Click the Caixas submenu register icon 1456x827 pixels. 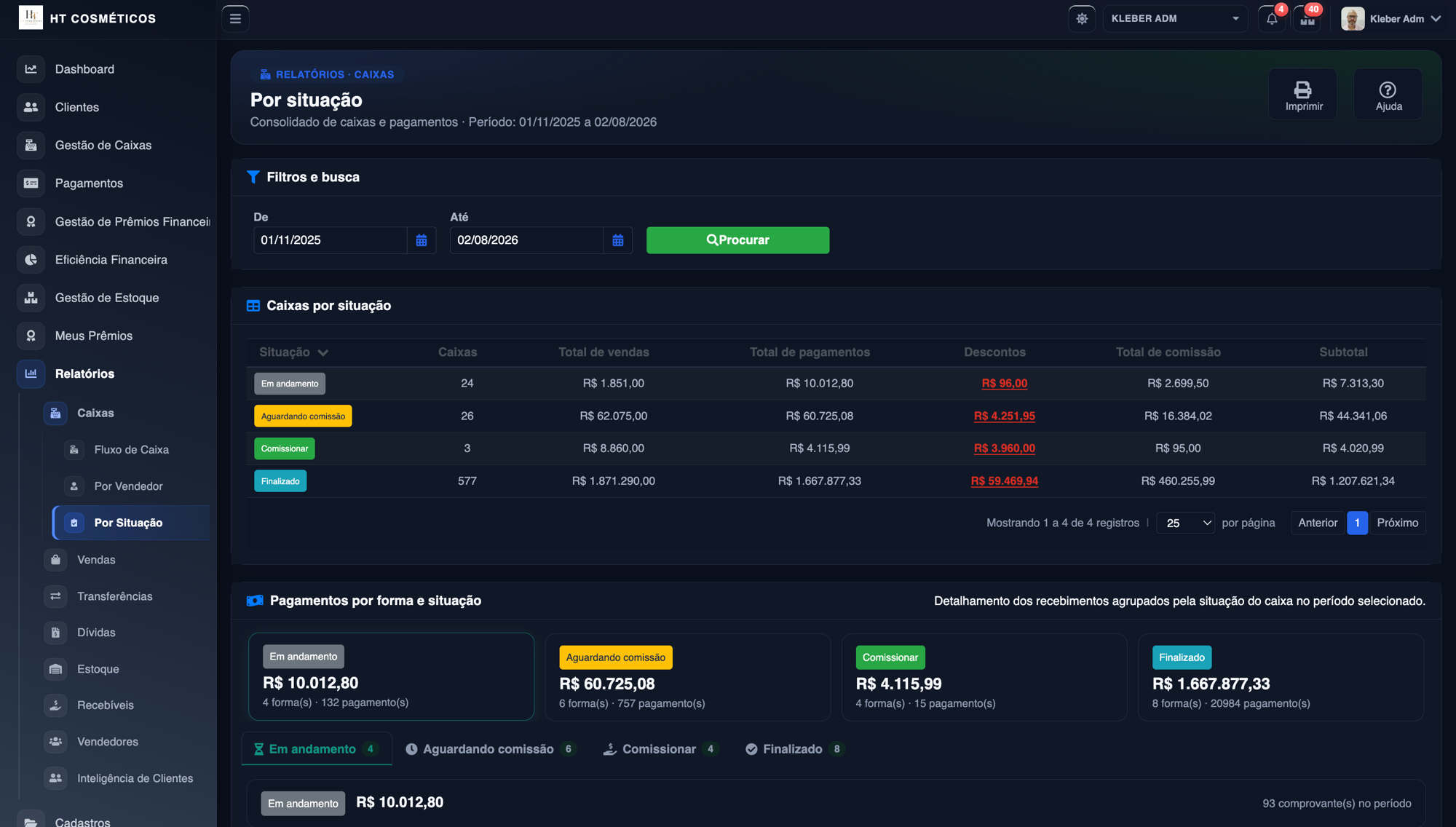tap(55, 413)
